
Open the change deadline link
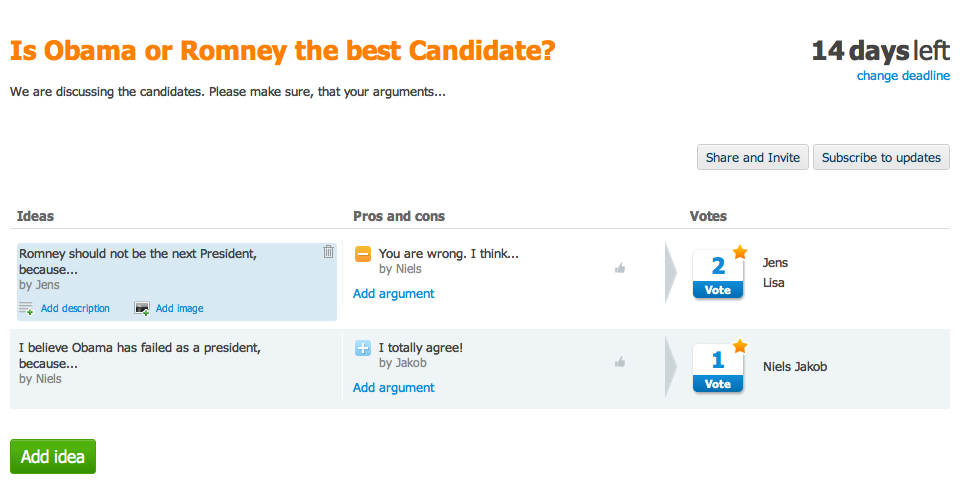tap(903, 76)
